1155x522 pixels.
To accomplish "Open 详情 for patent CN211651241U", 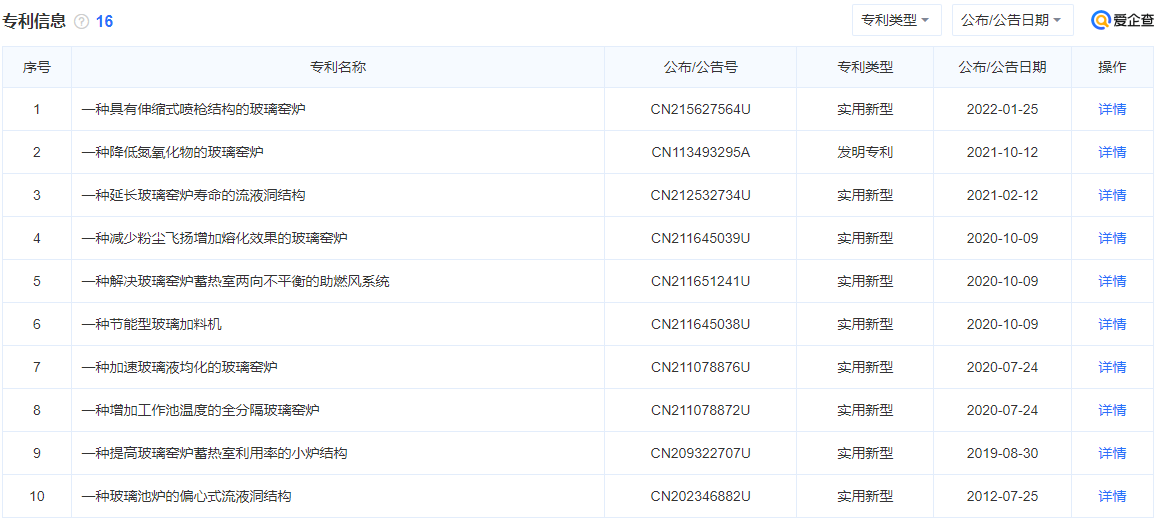I will 1111,281.
